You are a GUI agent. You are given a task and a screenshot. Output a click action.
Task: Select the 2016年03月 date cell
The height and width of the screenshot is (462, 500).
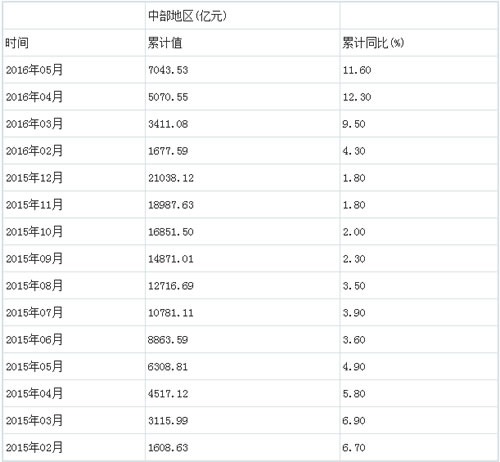pos(34,124)
